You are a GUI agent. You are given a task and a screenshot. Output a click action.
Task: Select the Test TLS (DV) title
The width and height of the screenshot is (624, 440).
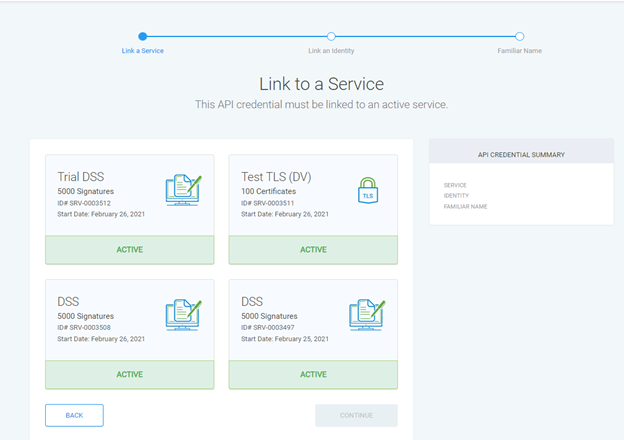point(276,177)
